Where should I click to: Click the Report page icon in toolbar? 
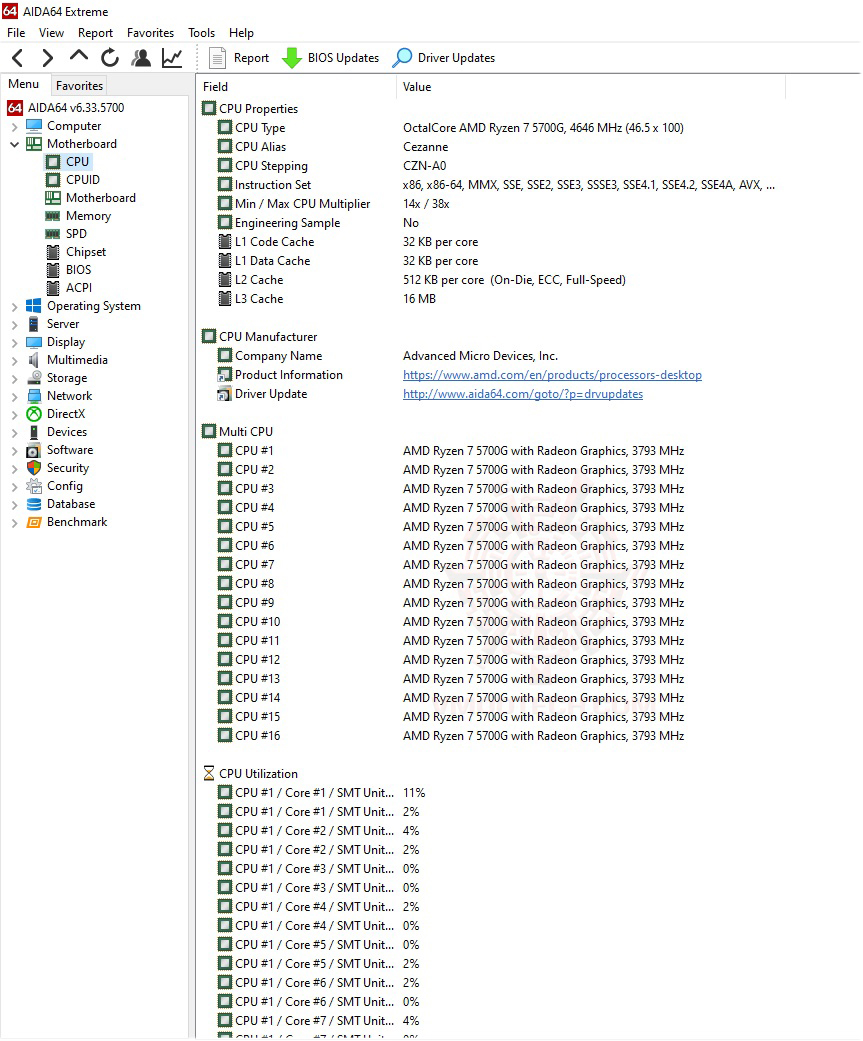(x=217, y=58)
